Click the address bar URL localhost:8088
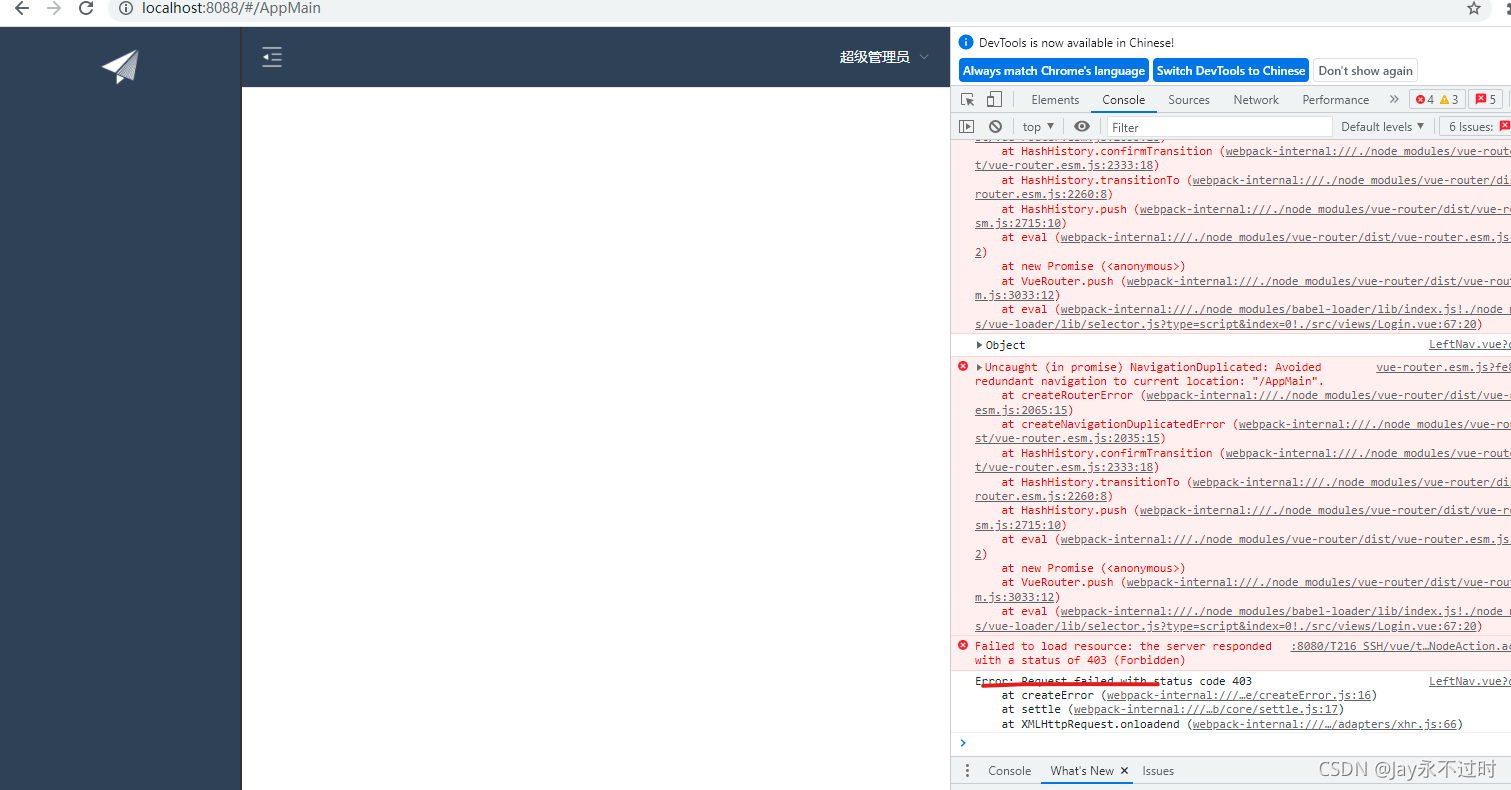This screenshot has height=790, width=1511. click(231, 8)
